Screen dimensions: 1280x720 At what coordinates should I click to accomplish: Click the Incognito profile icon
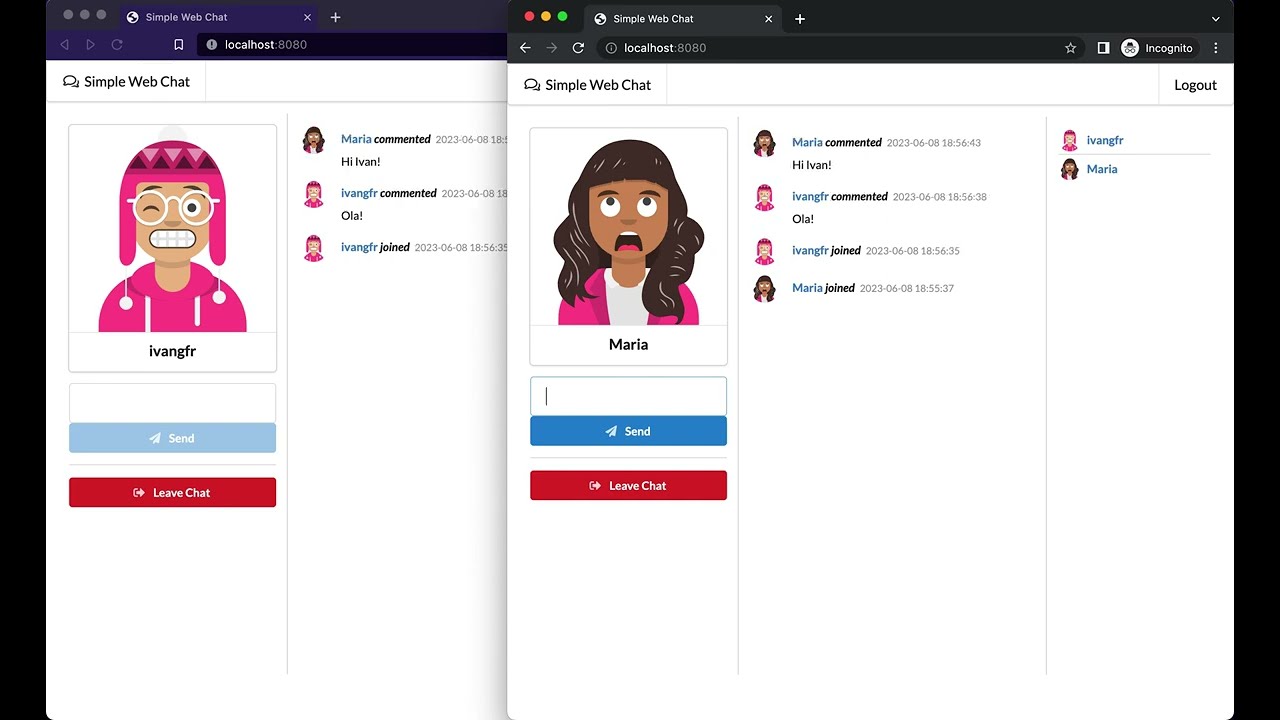tap(1129, 47)
